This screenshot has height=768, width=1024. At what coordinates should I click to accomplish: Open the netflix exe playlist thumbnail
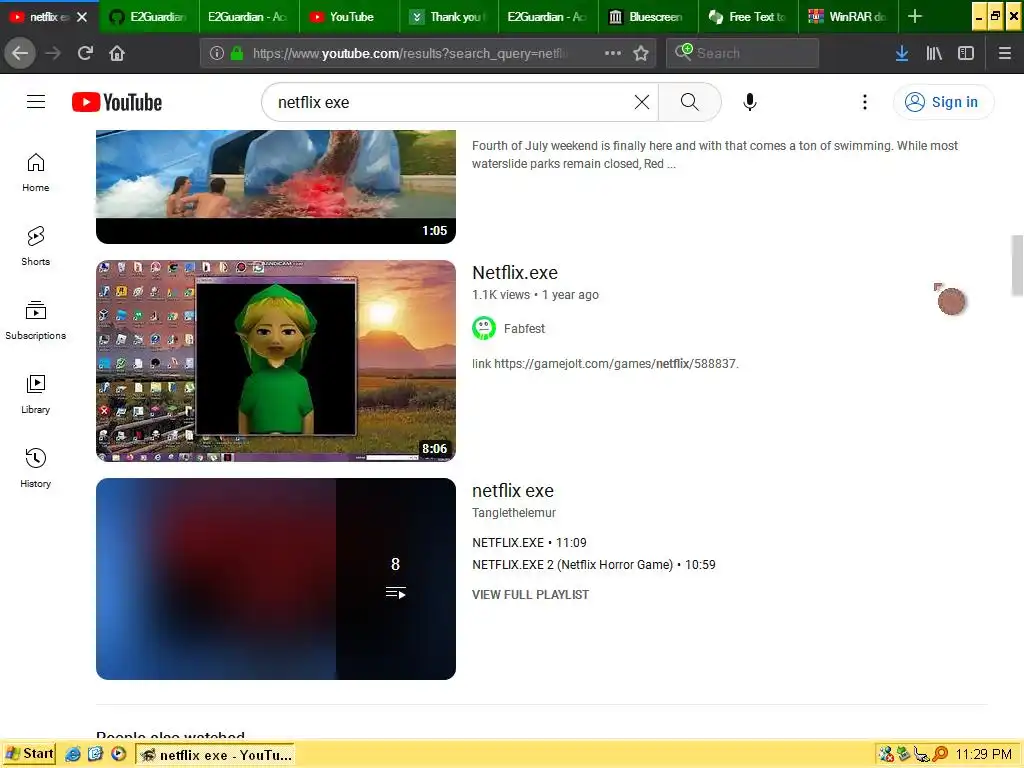point(276,579)
